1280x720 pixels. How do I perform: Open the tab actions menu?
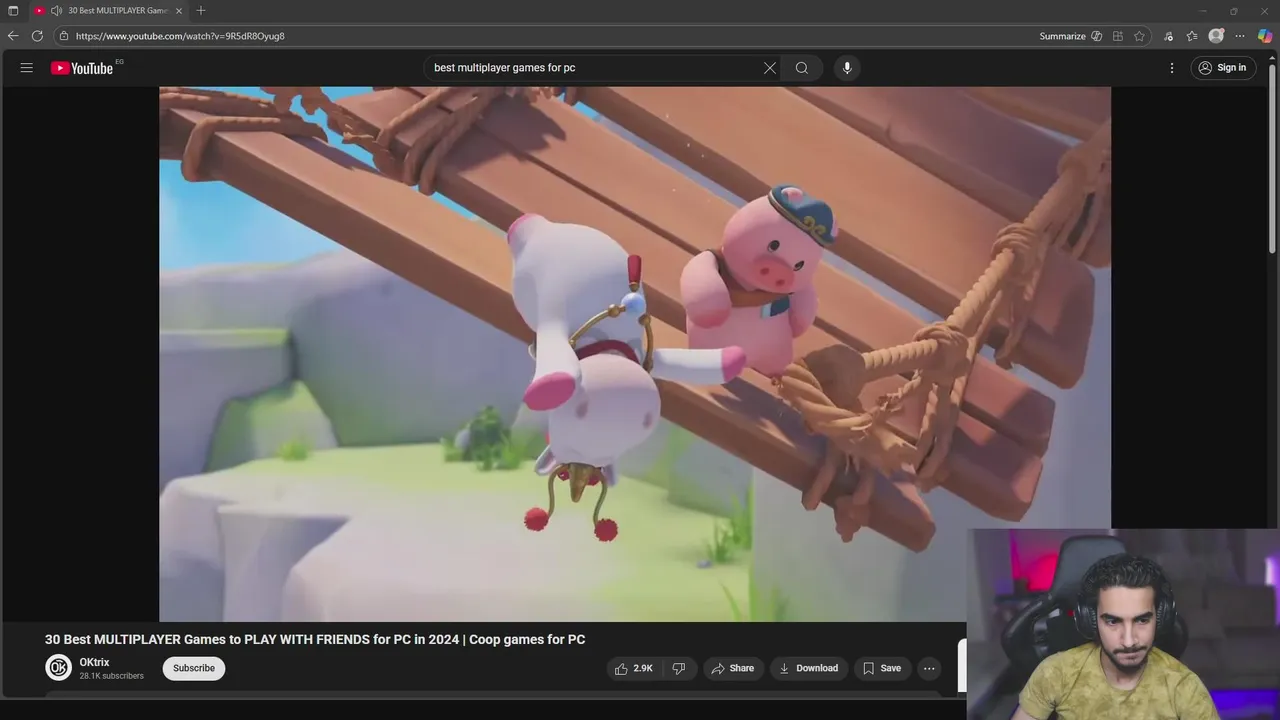[13, 11]
